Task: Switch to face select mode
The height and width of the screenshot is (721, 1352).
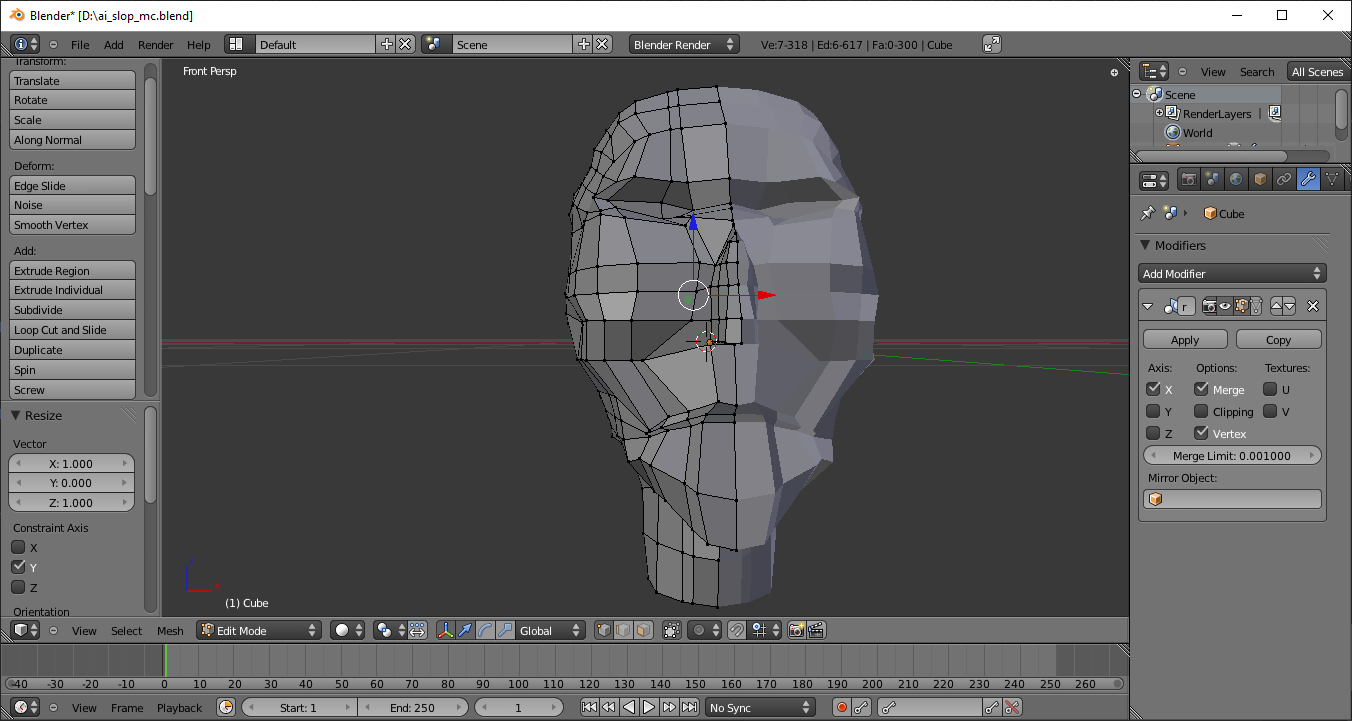Action: 643,630
